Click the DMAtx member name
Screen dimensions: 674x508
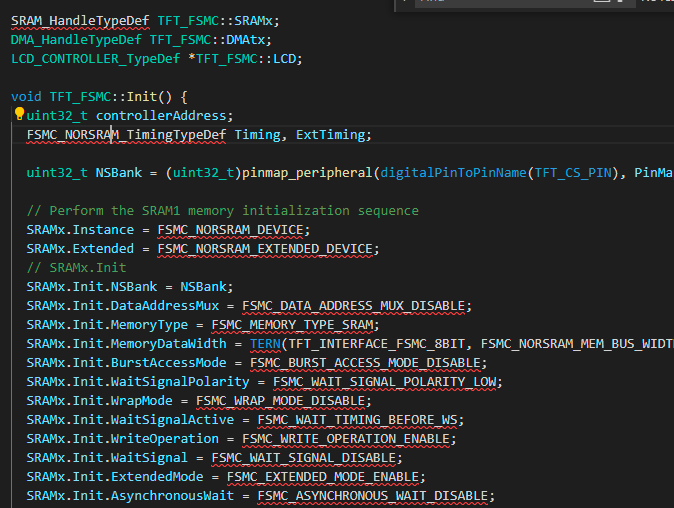pyautogui.click(x=245, y=40)
